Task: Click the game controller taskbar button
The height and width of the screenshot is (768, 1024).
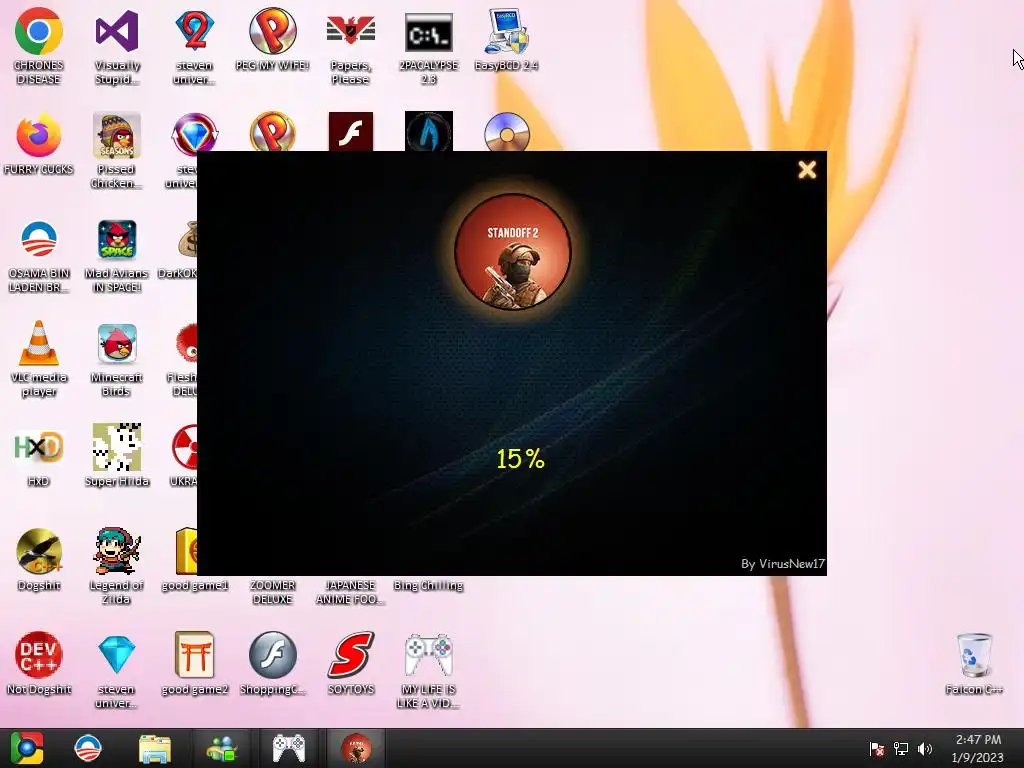Action: [288, 748]
